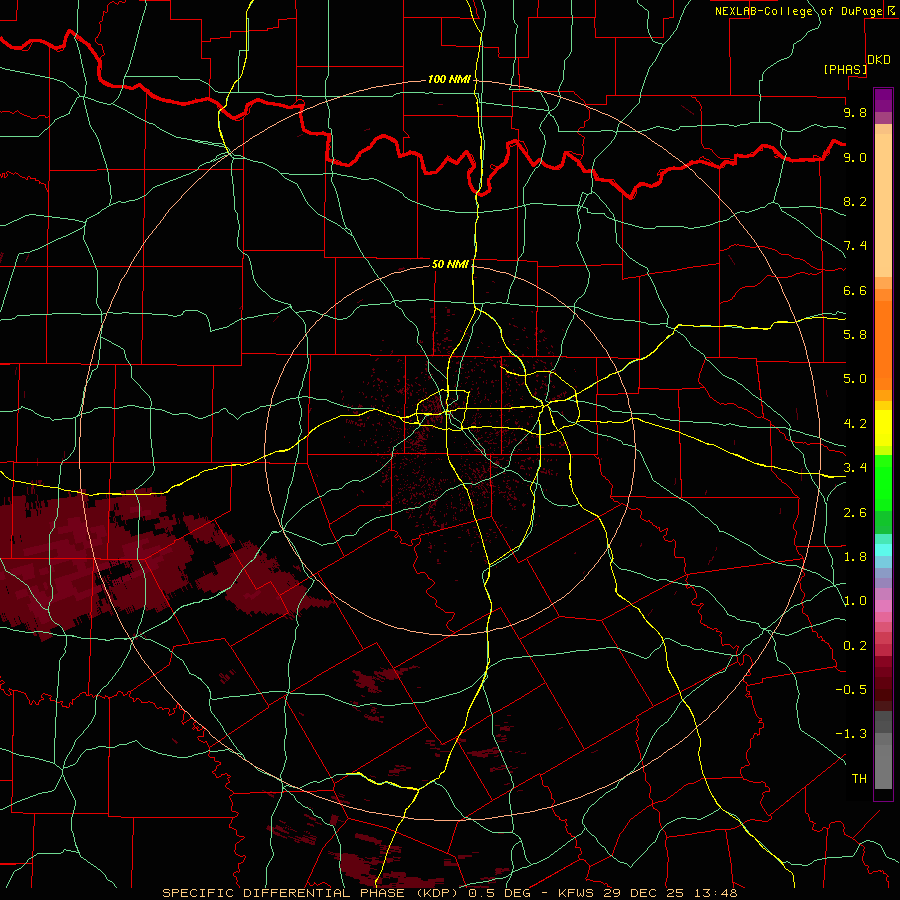Click the 50 NMI range ring label
The height and width of the screenshot is (900, 900).
point(450,264)
